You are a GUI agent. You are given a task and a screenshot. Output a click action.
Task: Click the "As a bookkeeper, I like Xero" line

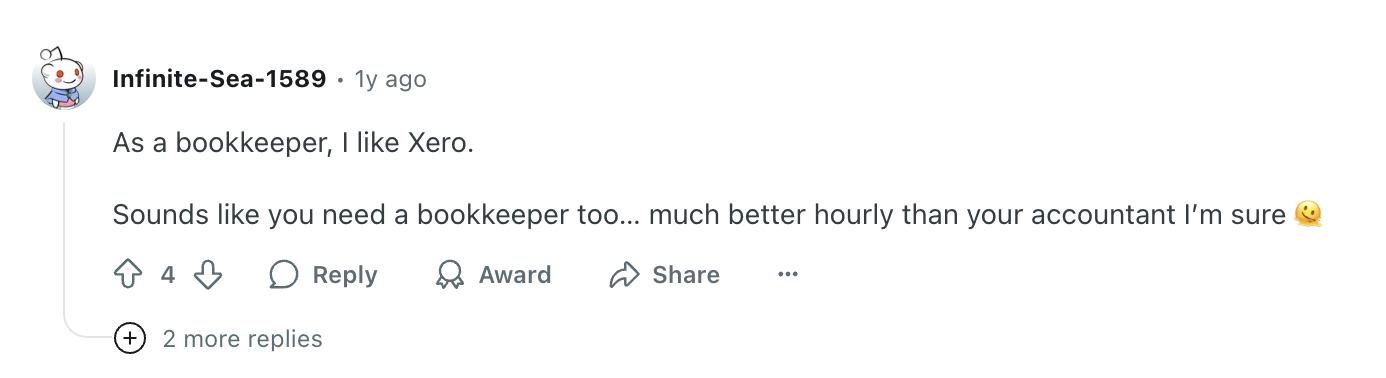pos(292,144)
